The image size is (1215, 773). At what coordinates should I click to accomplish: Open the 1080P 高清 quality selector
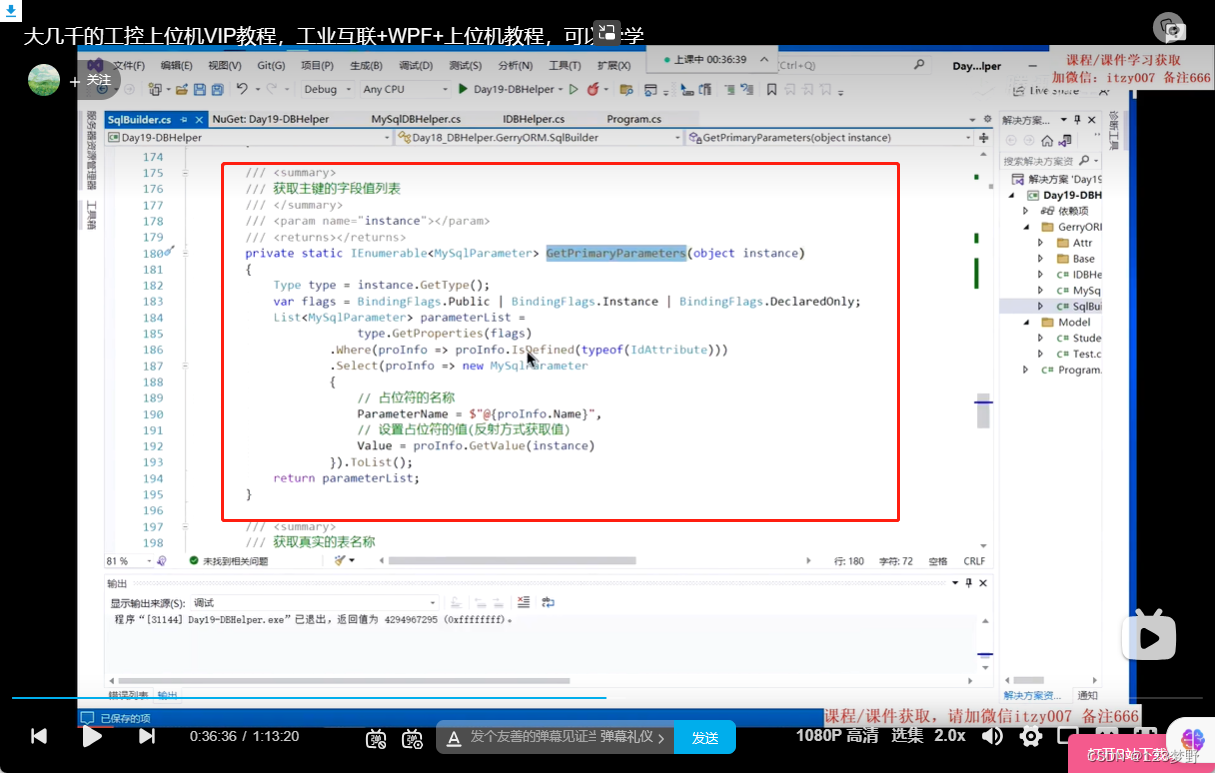837,736
